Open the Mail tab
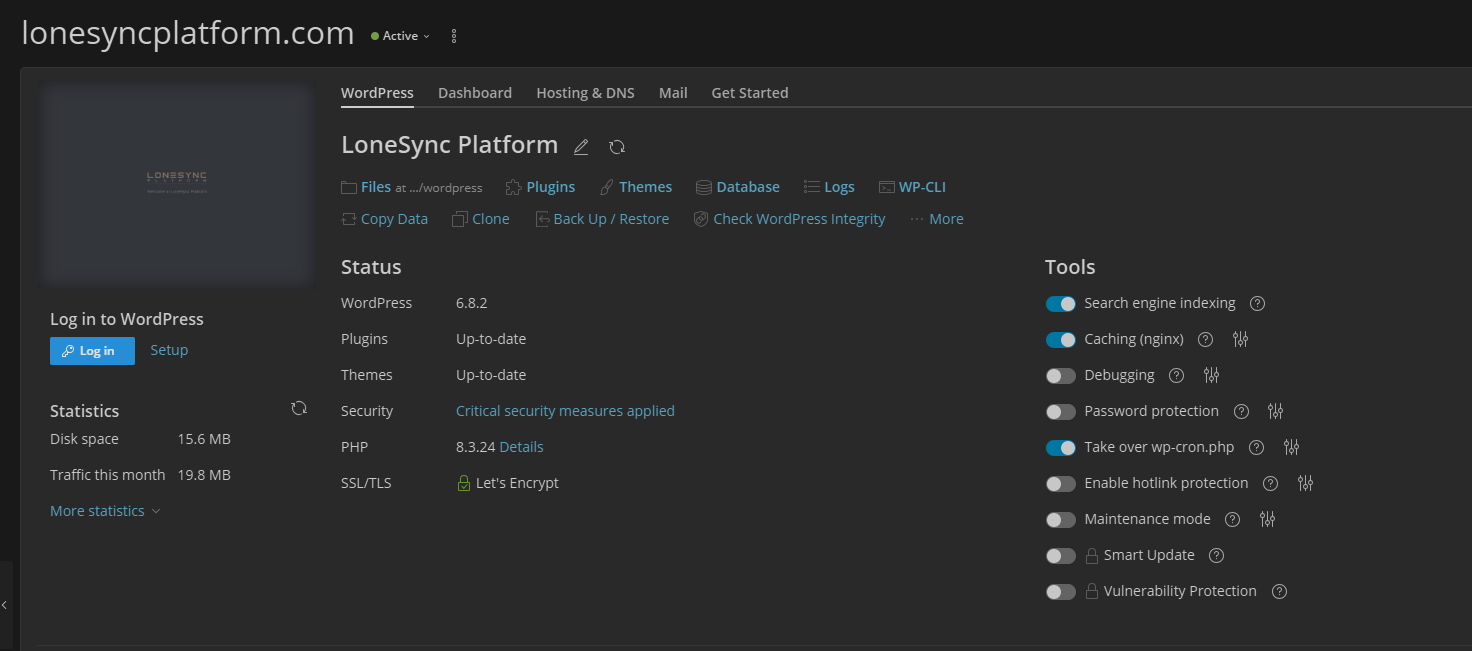The height and width of the screenshot is (651, 1472). pos(673,92)
